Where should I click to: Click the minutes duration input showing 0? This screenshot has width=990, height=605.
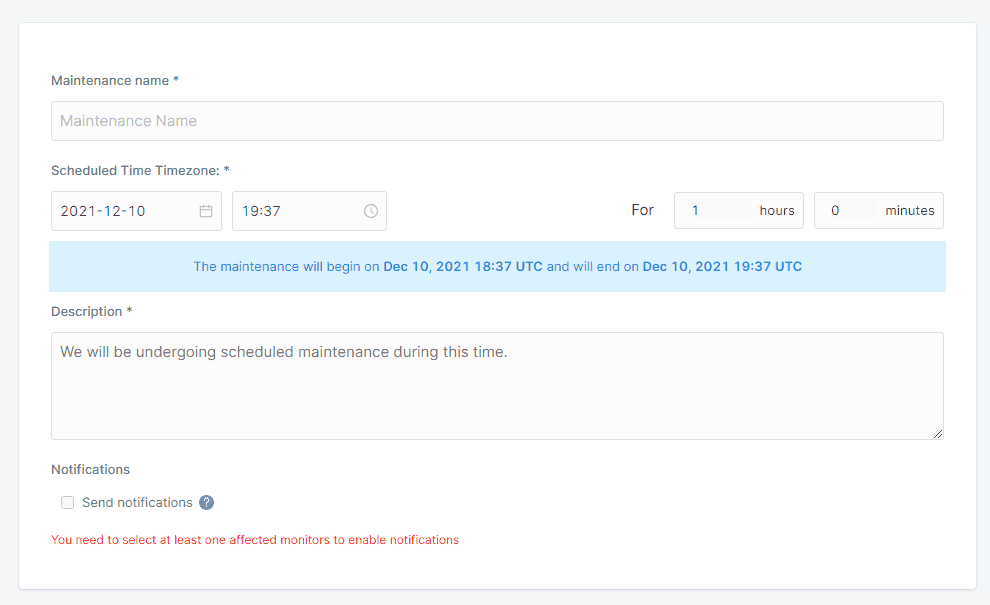click(x=852, y=211)
